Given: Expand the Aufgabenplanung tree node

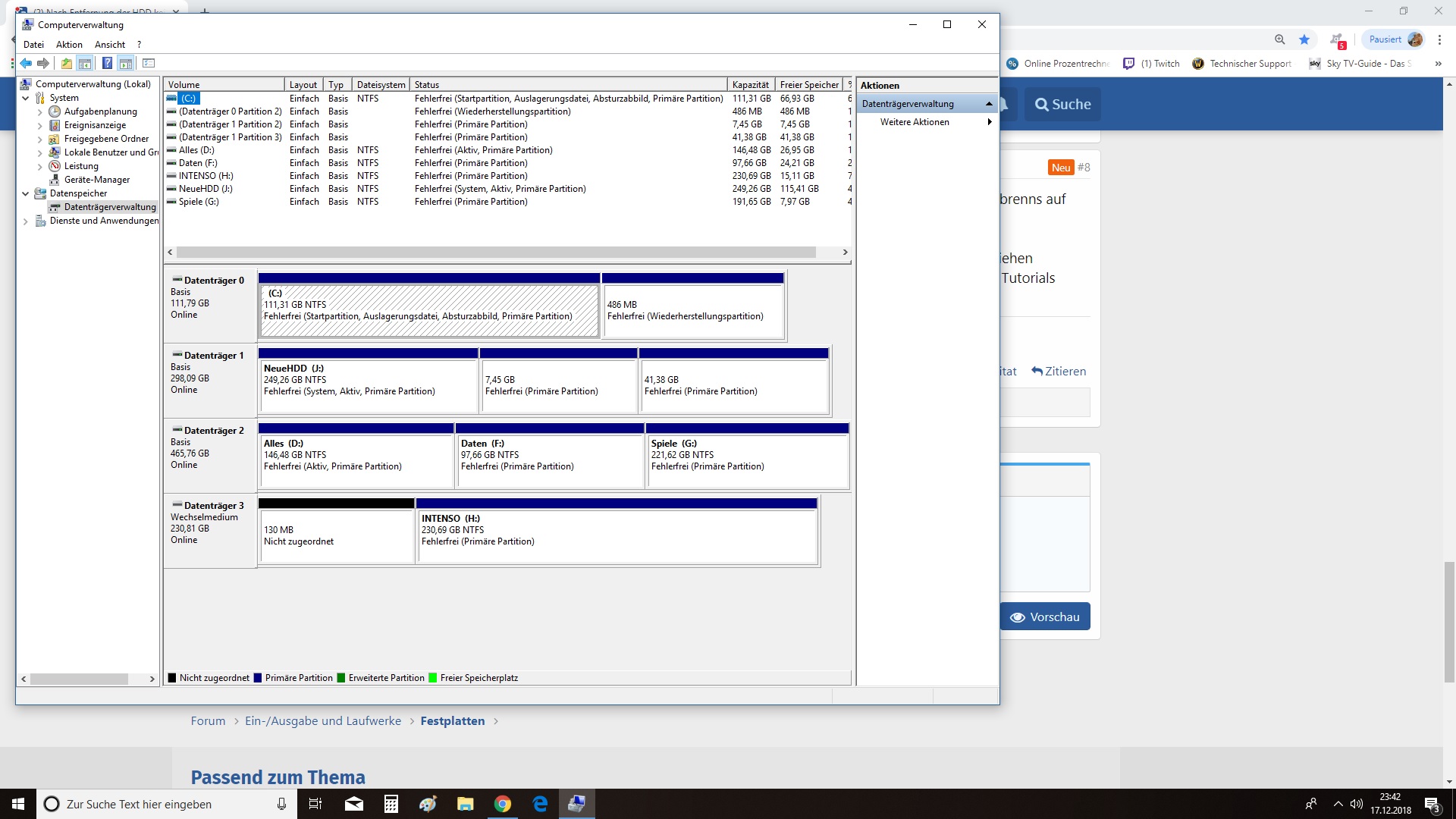Looking at the screenshot, I should [x=40, y=112].
